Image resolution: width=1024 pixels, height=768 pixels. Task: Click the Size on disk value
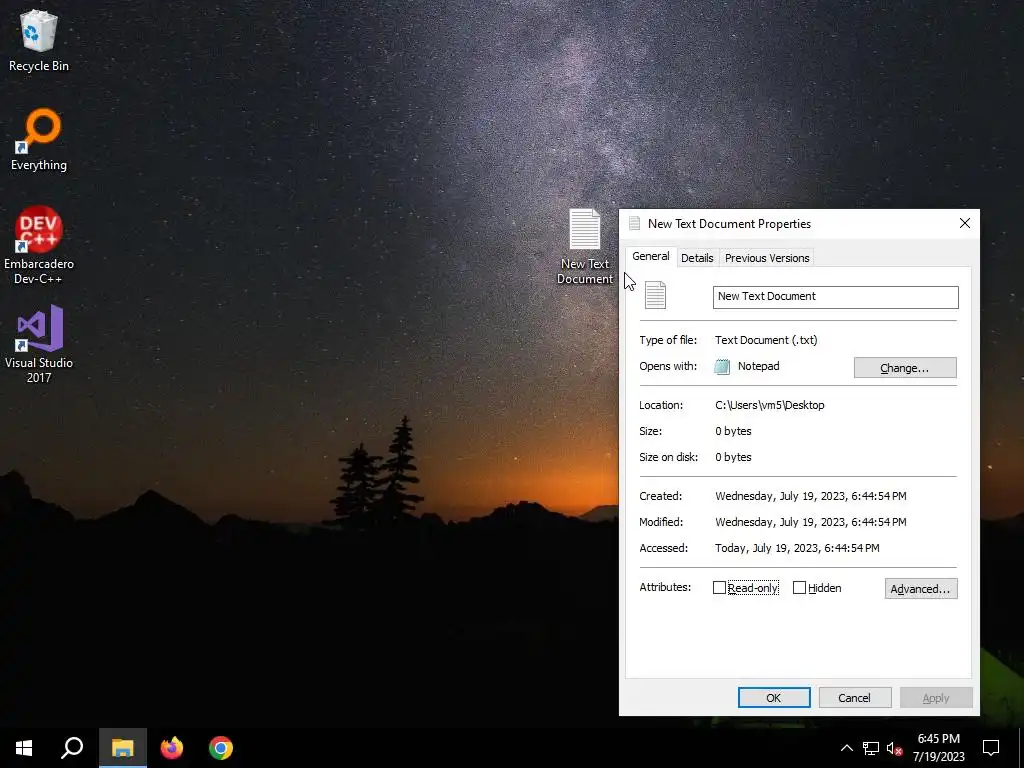pos(733,457)
